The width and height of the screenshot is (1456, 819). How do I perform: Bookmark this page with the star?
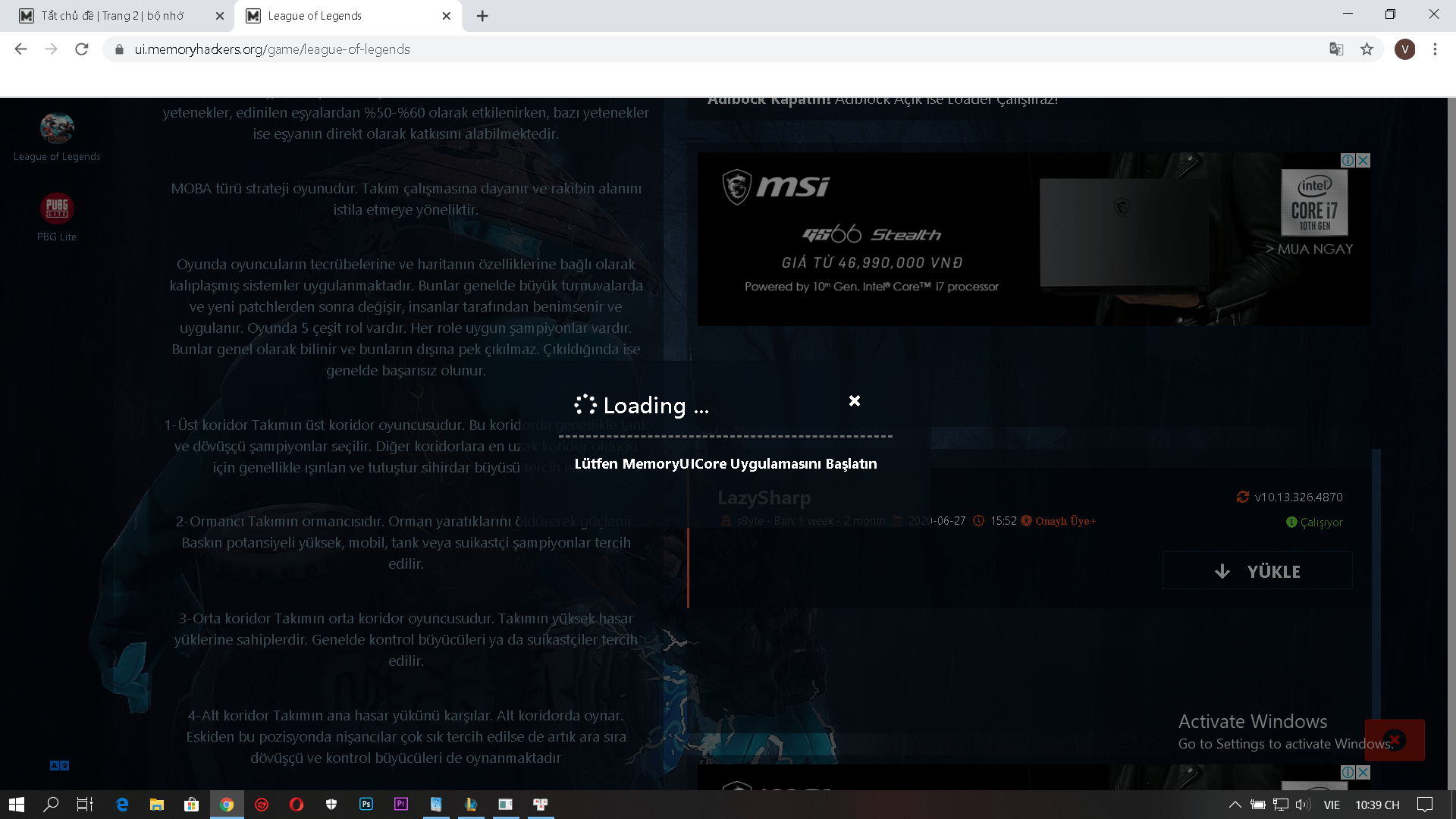tap(1367, 49)
